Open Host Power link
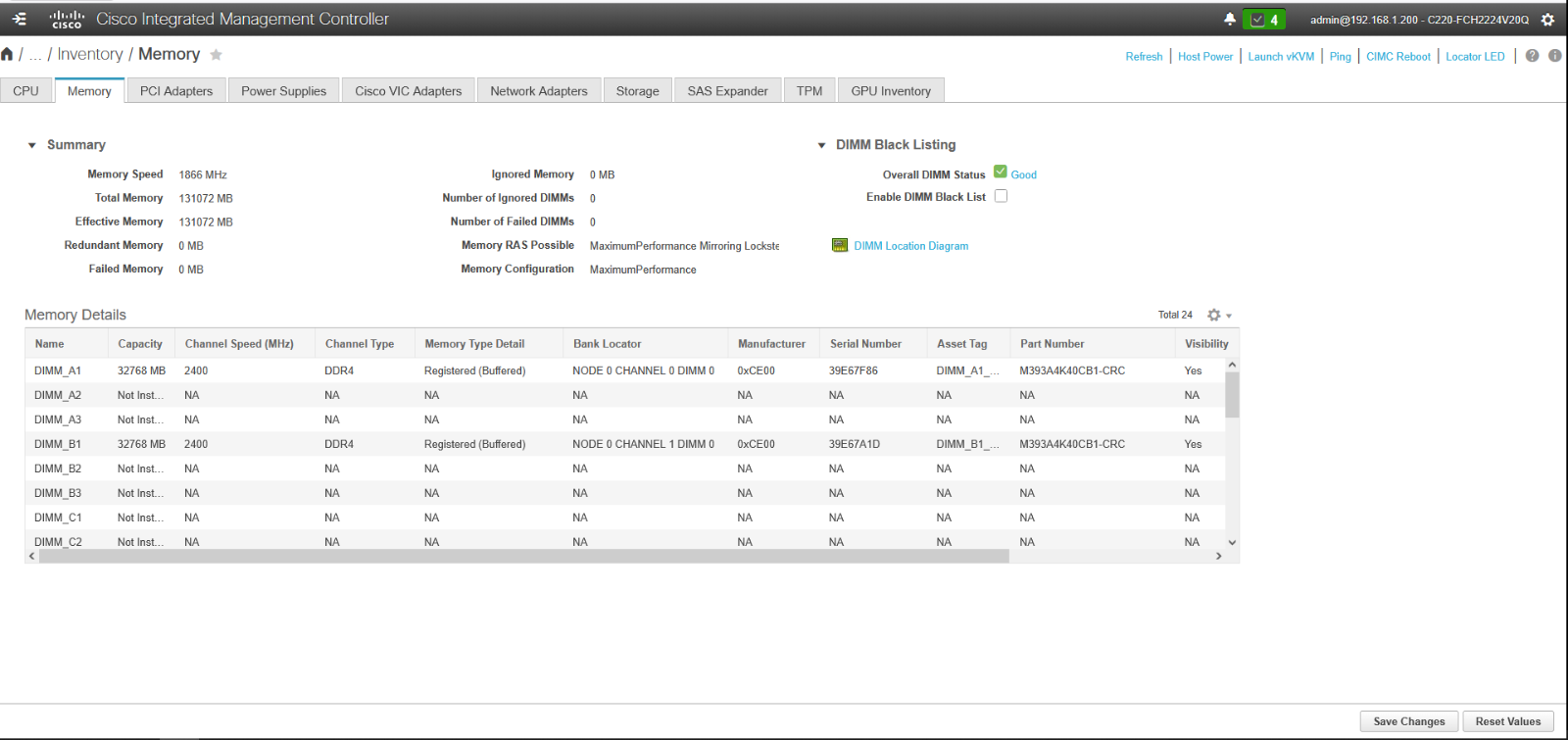1568x740 pixels. [x=1205, y=57]
